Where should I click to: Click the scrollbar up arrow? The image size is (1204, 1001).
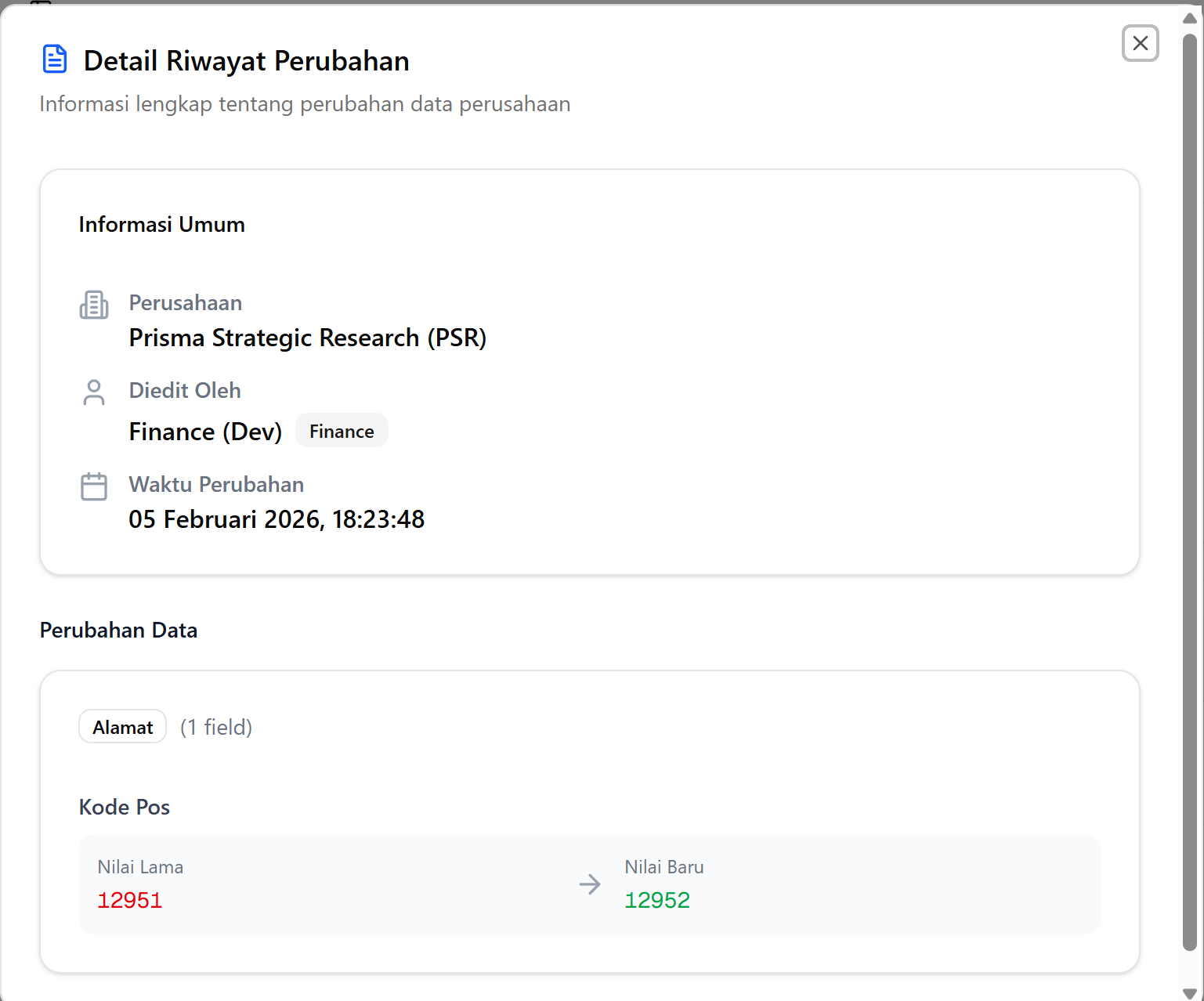[x=1189, y=18]
